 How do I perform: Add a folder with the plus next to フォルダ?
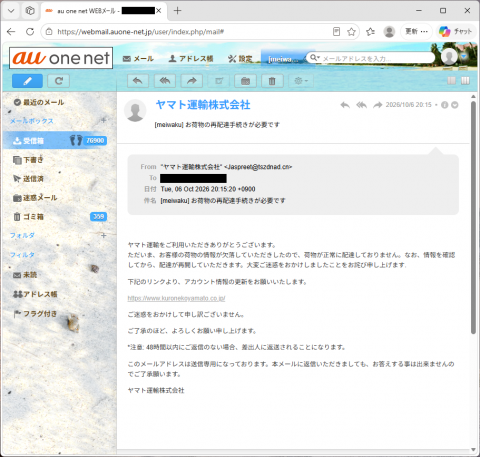(104, 235)
